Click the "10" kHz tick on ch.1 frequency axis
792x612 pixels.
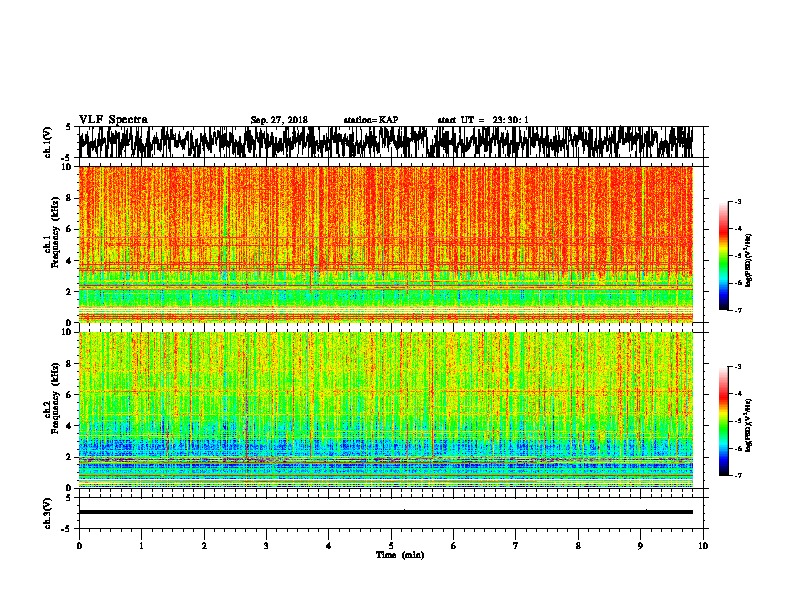click(x=68, y=167)
